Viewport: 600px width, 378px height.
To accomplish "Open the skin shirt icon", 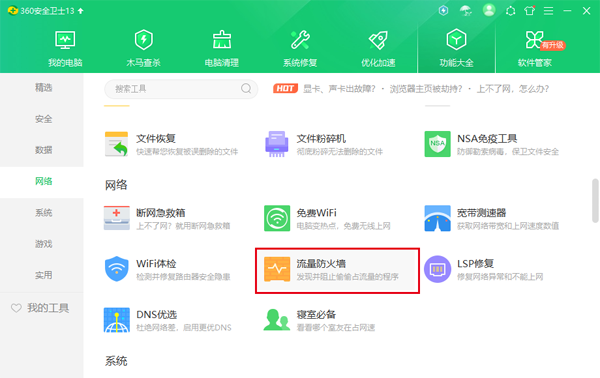I will [x=530, y=11].
